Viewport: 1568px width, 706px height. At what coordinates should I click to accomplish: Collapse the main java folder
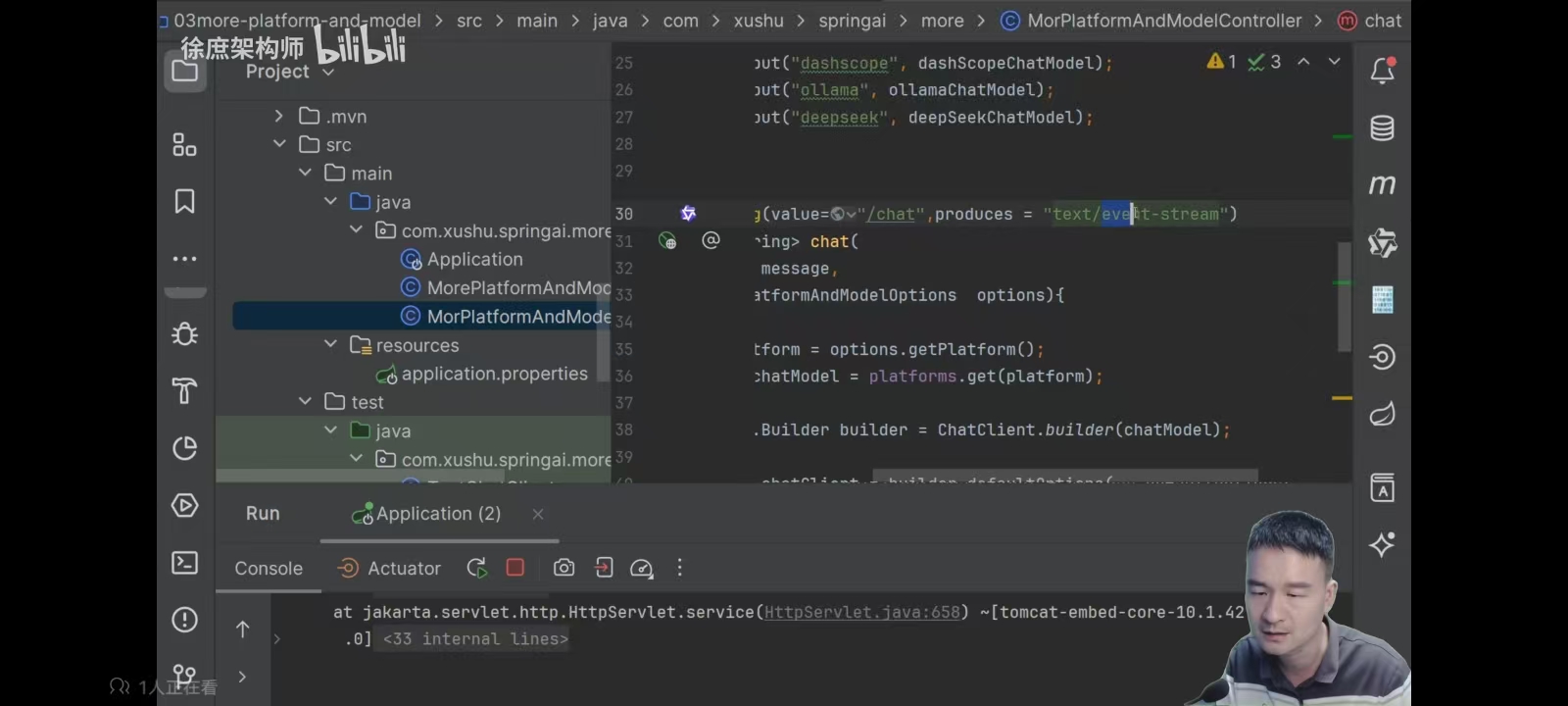330,201
